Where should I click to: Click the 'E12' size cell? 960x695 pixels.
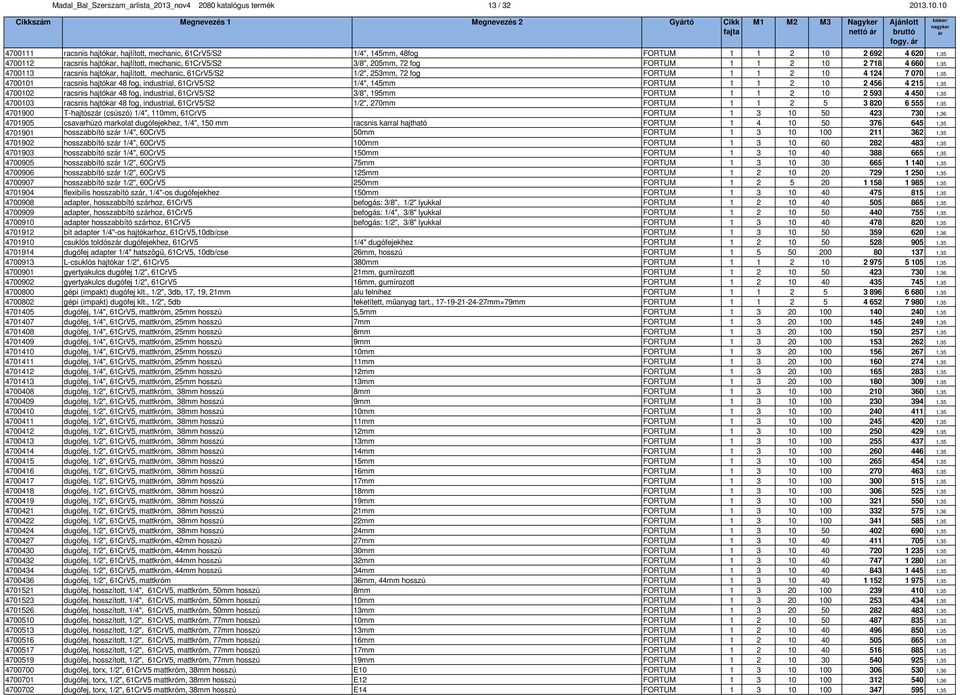360,680
